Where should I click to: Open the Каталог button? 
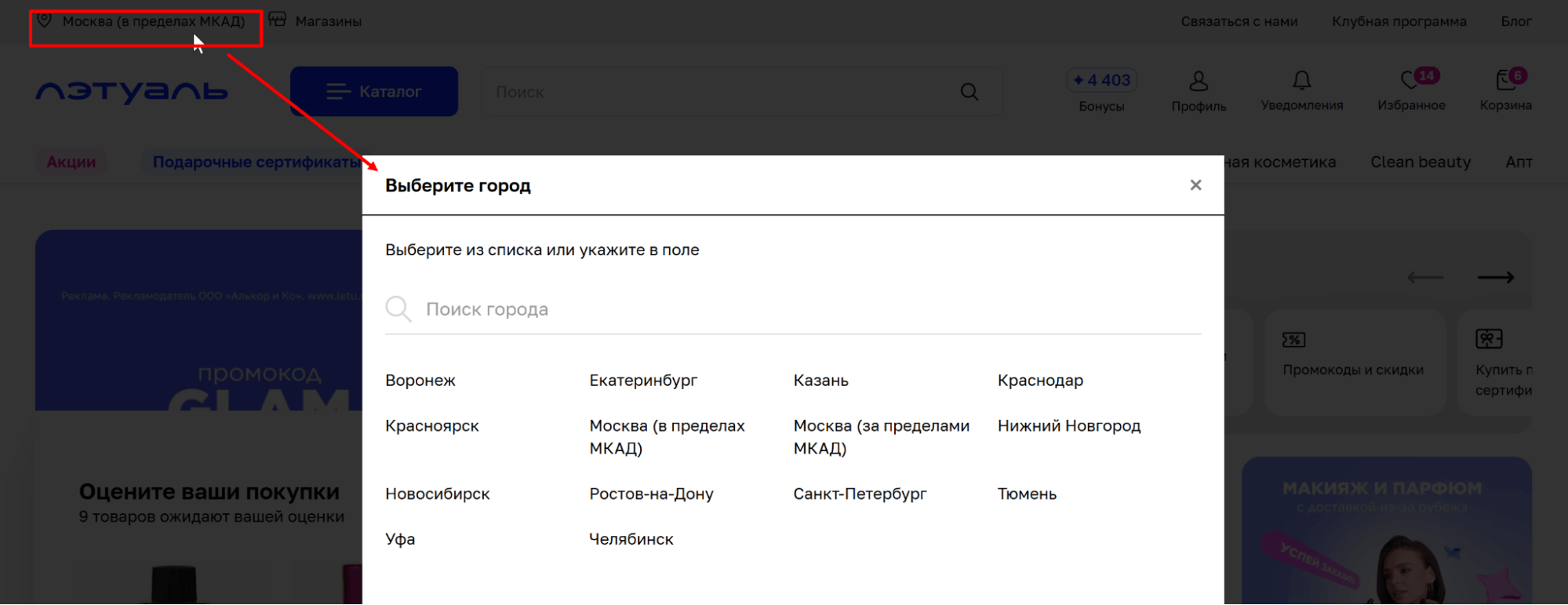374,92
